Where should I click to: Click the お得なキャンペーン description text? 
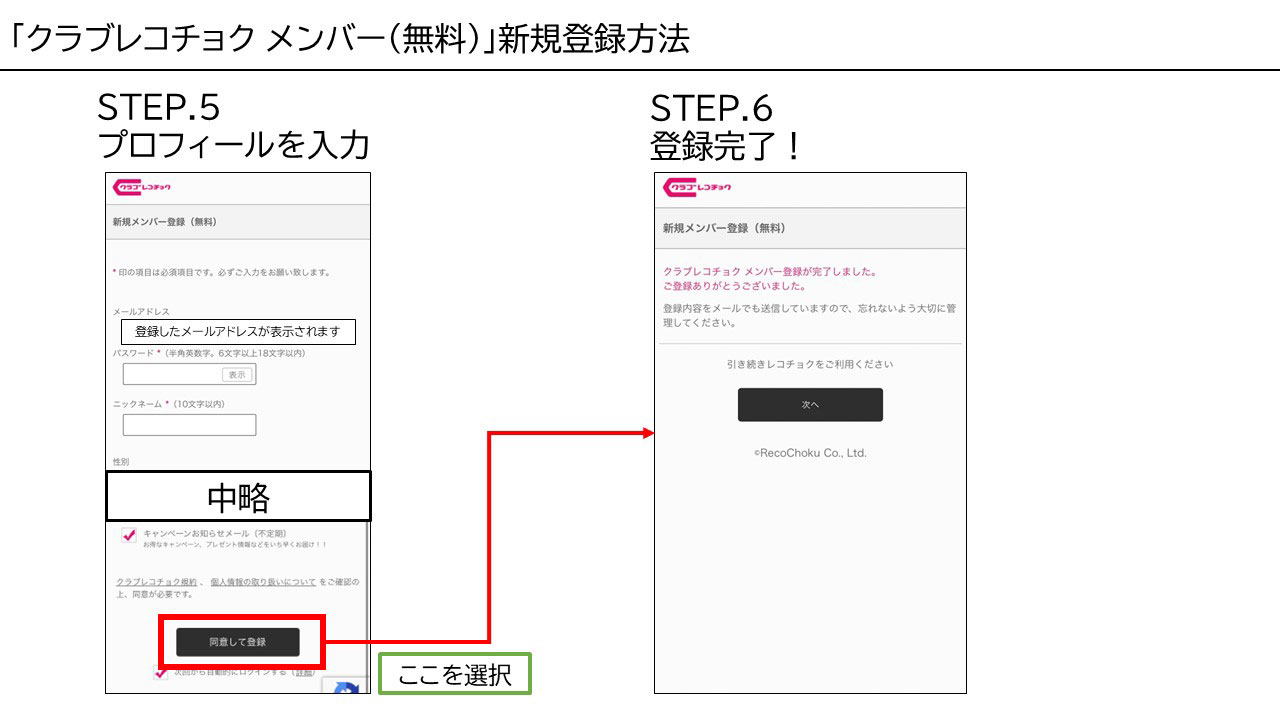[x=235, y=545]
